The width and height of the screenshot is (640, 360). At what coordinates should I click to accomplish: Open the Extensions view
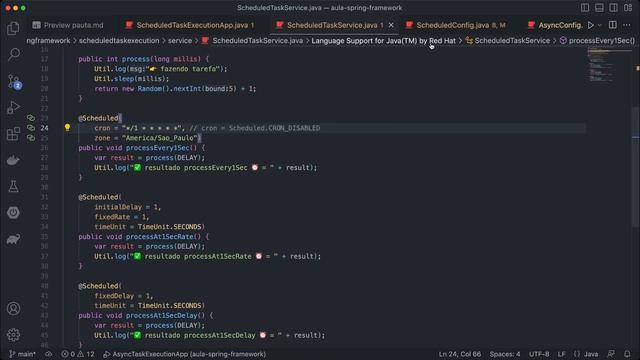pos(13,133)
